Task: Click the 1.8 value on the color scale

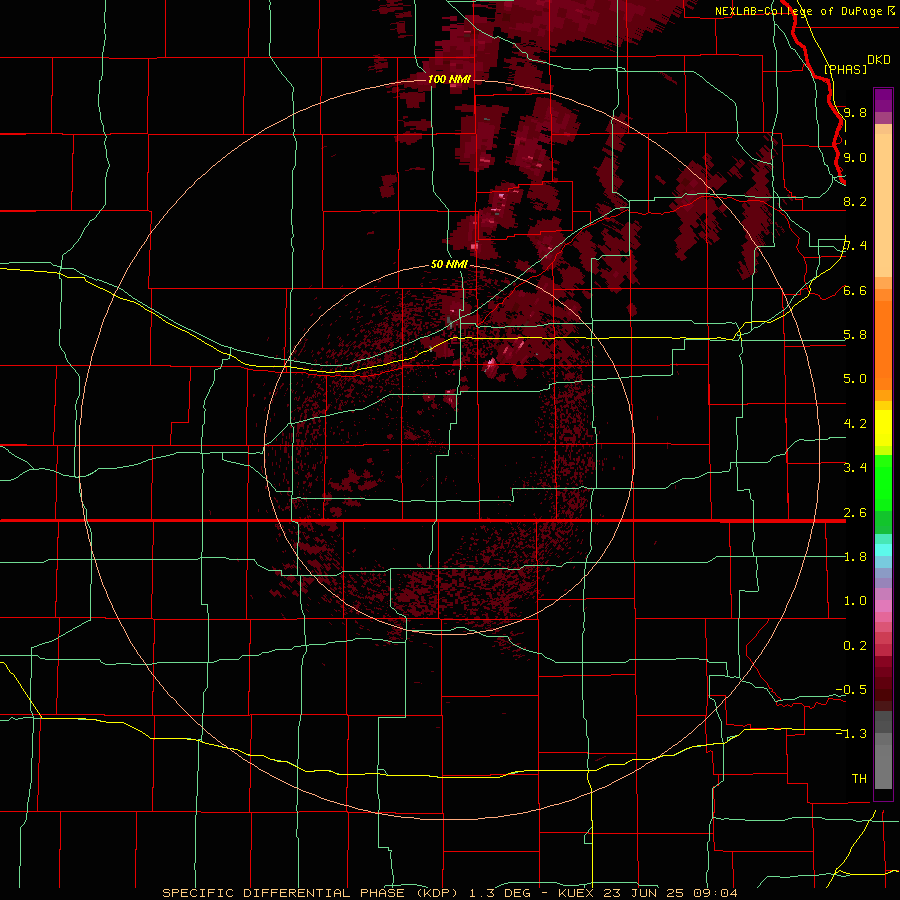Action: tap(855, 557)
